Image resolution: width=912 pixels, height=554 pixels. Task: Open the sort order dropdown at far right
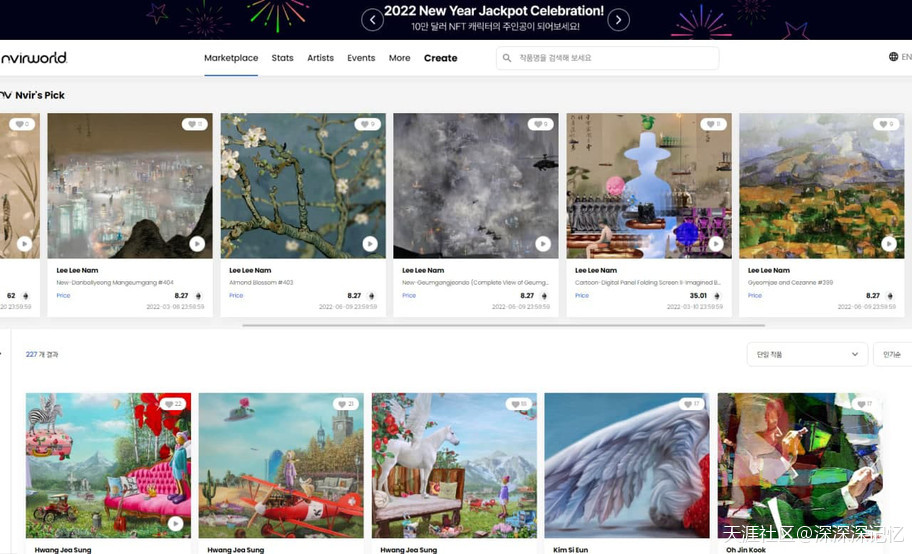892,354
